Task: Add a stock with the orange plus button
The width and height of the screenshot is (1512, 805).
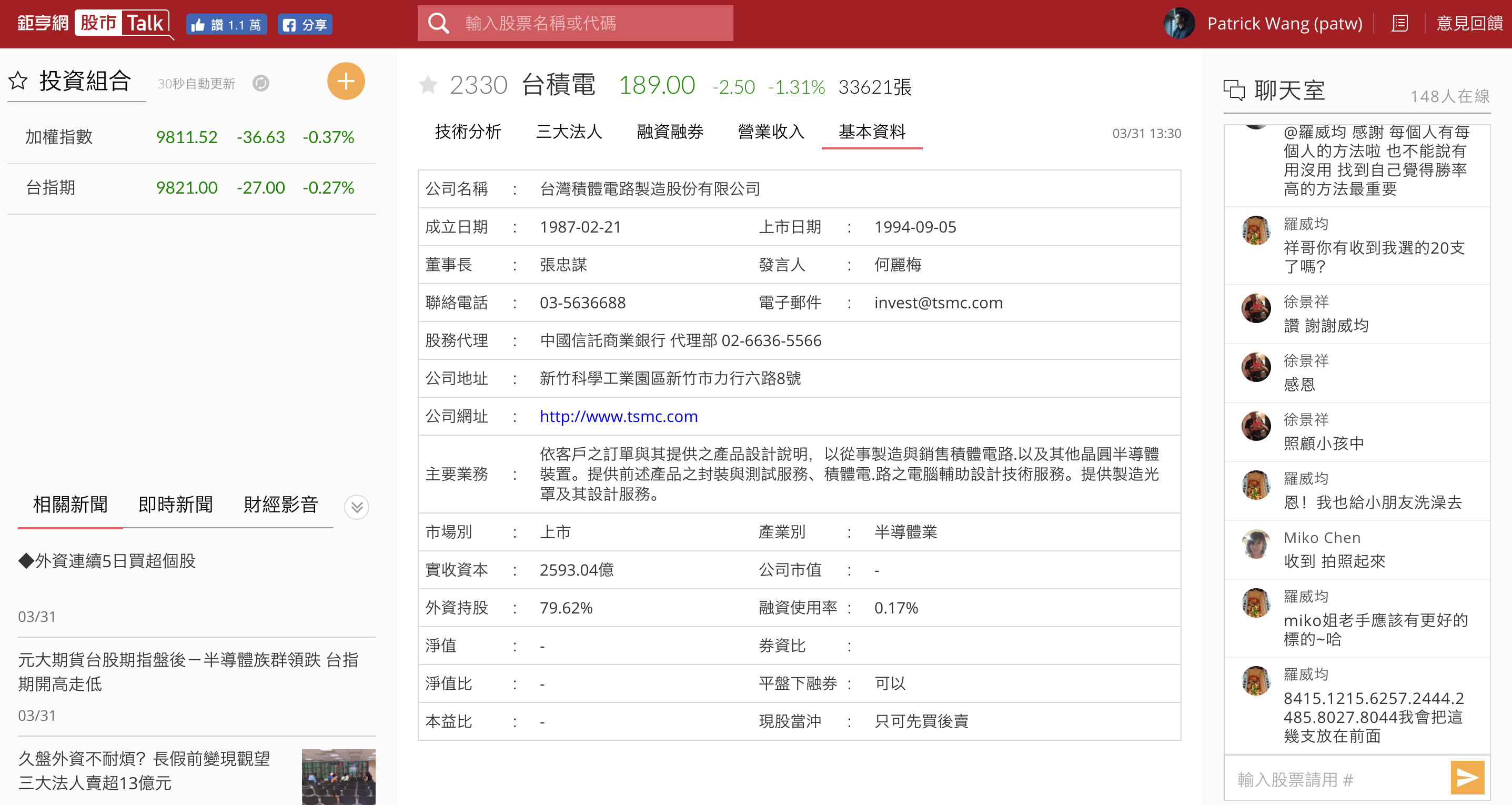Action: click(346, 81)
